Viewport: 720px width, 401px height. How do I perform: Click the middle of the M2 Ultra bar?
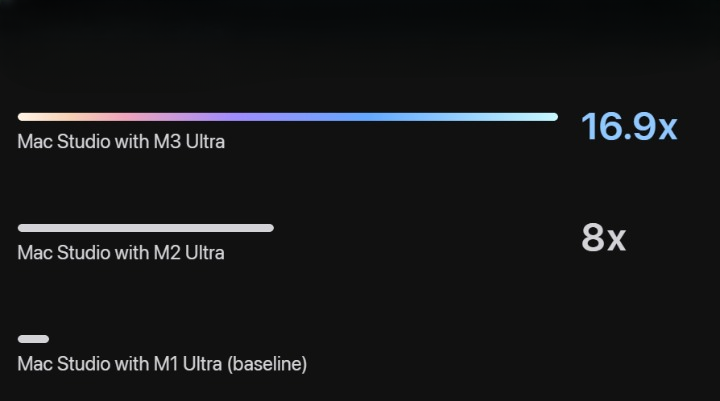coord(146,228)
